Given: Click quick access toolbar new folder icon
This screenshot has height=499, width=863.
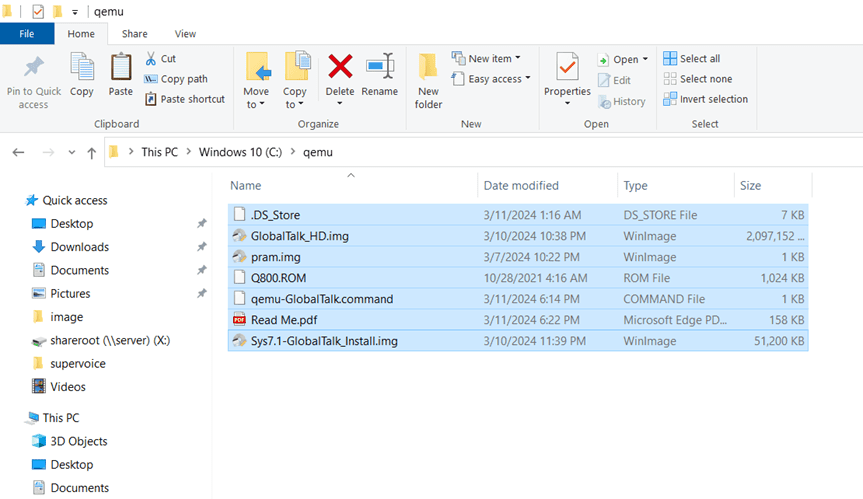Looking at the screenshot, I should 57,11.
